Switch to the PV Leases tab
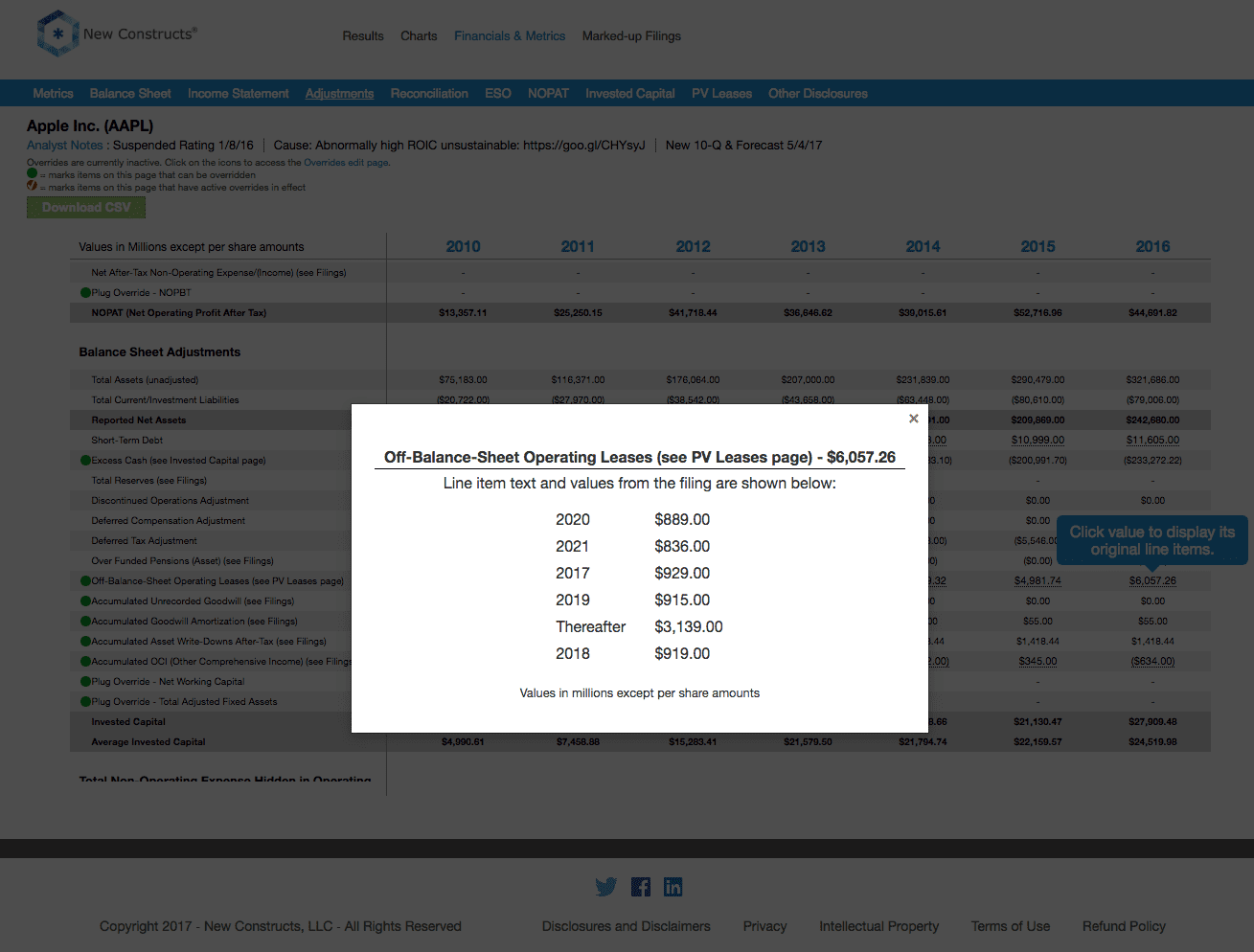Image resolution: width=1254 pixels, height=952 pixels. tap(721, 94)
